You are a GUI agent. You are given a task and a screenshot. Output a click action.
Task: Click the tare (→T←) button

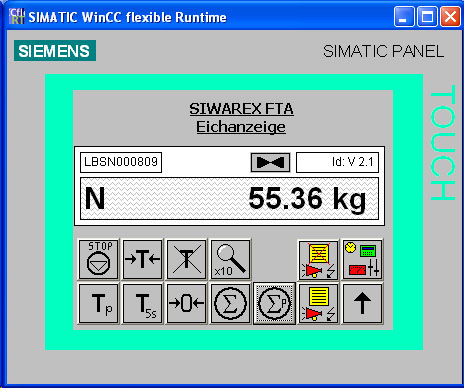[x=142, y=259]
